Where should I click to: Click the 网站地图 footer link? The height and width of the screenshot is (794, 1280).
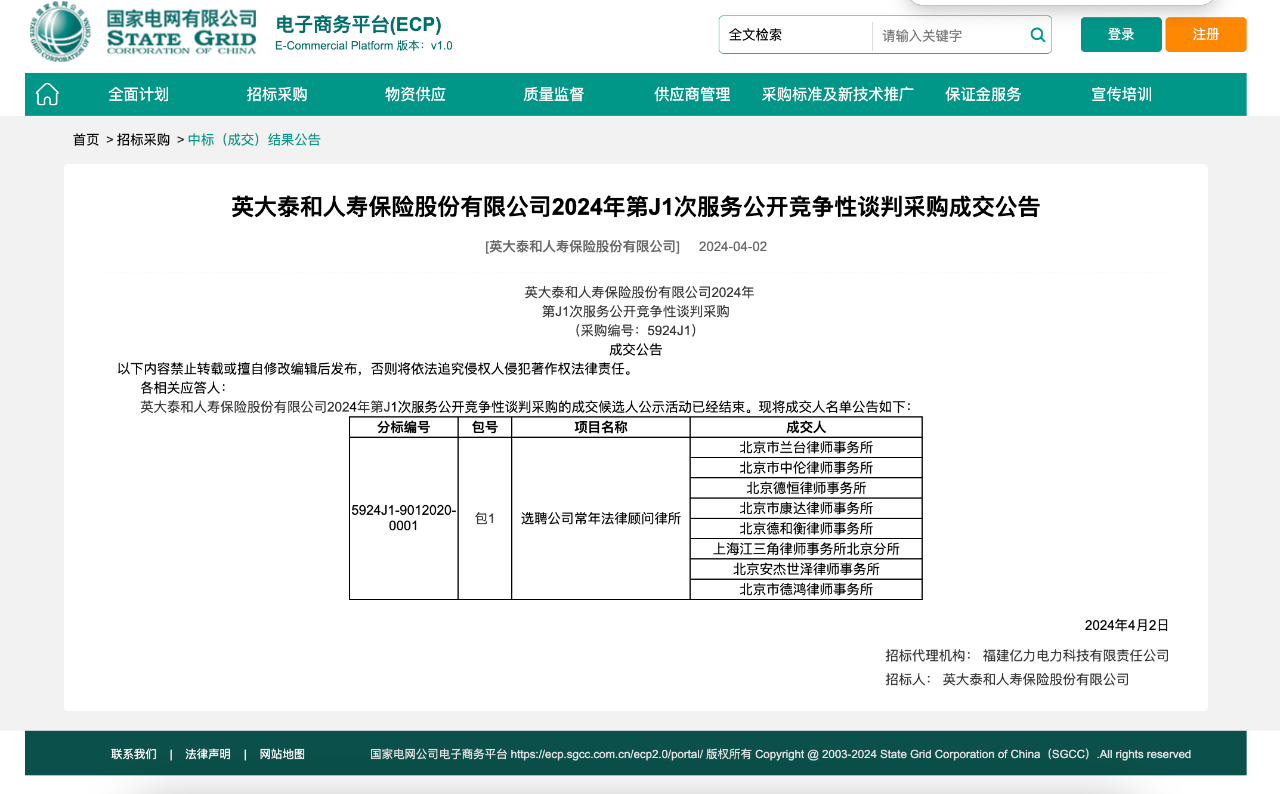point(282,754)
